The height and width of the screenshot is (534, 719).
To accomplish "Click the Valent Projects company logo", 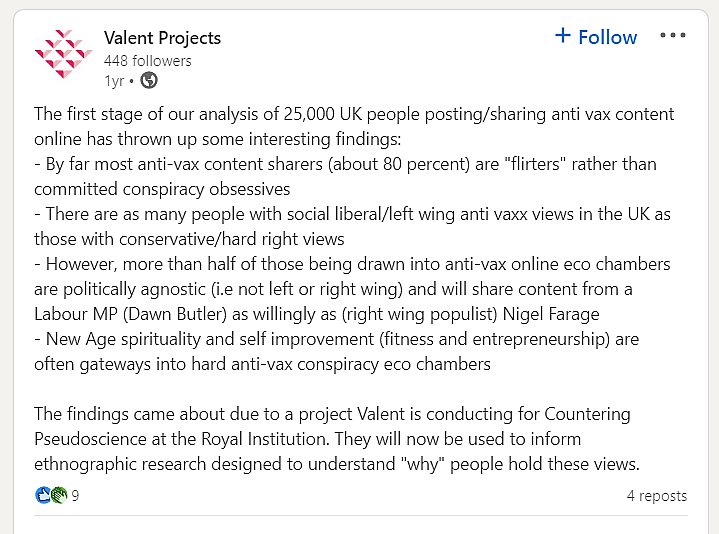I will click(63, 54).
